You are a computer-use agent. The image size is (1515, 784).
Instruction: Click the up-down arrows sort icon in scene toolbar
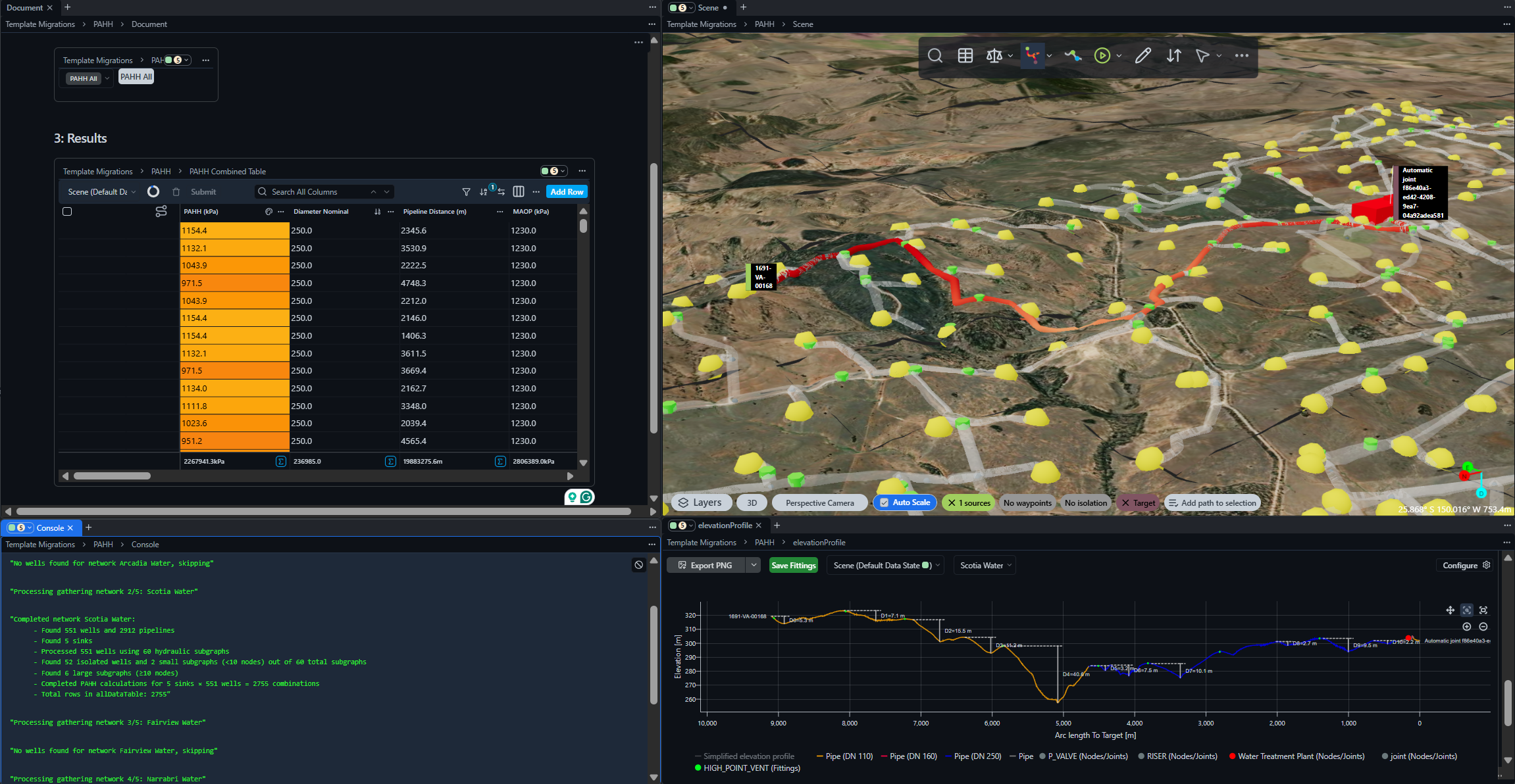click(1173, 56)
